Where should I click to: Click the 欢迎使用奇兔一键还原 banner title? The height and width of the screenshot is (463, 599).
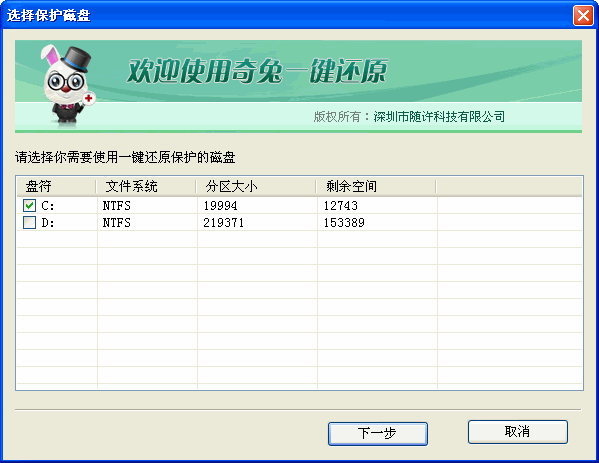tap(257, 71)
